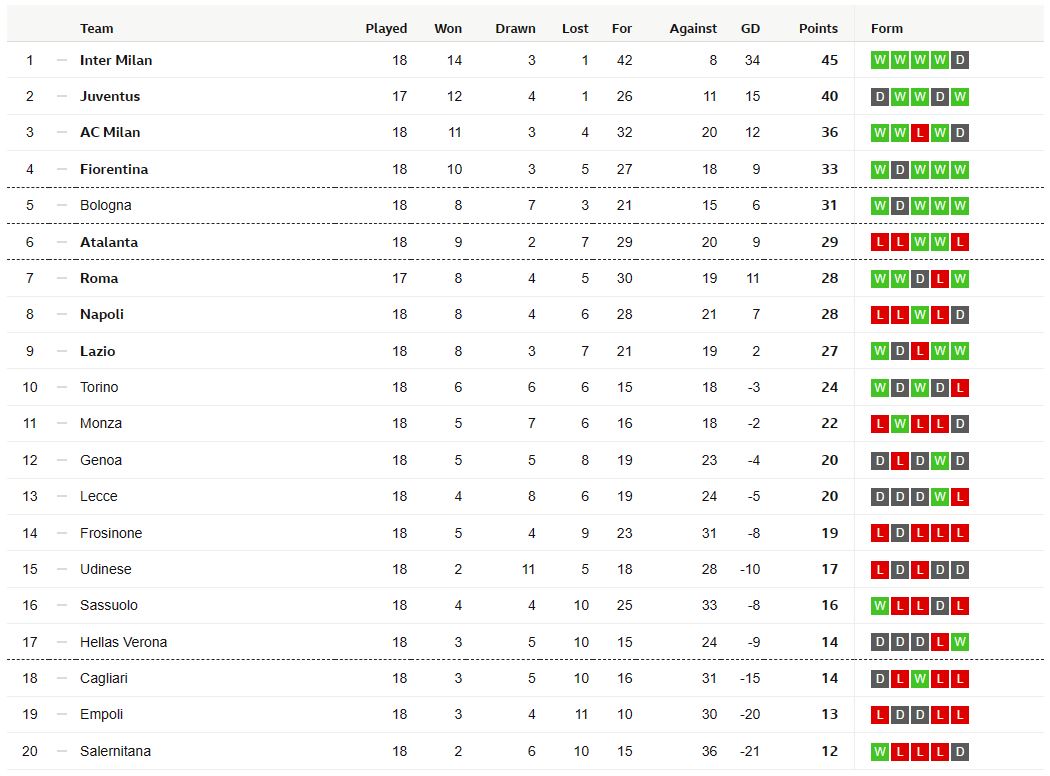Click Hellas Verona's green W form badge
This screenshot has width=1050, height=776.
click(960, 642)
